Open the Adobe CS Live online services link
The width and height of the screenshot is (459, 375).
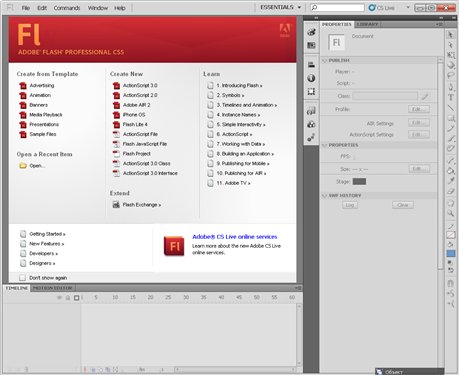coord(235,237)
